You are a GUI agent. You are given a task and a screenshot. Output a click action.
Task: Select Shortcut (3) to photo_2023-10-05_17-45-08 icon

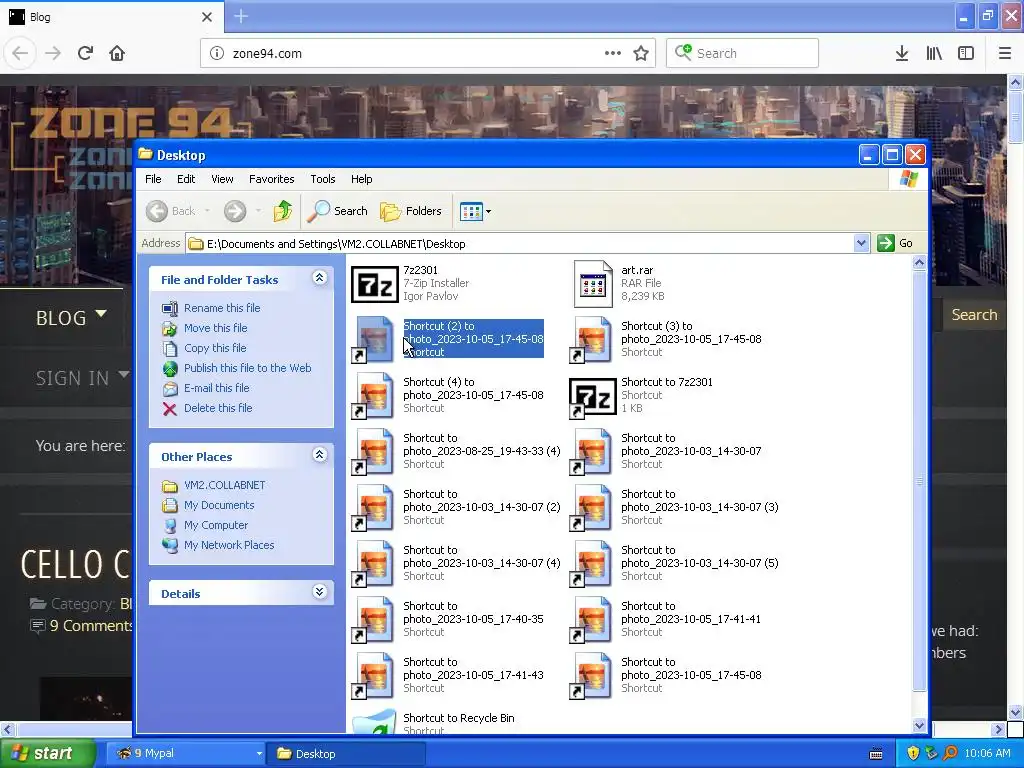coord(591,340)
